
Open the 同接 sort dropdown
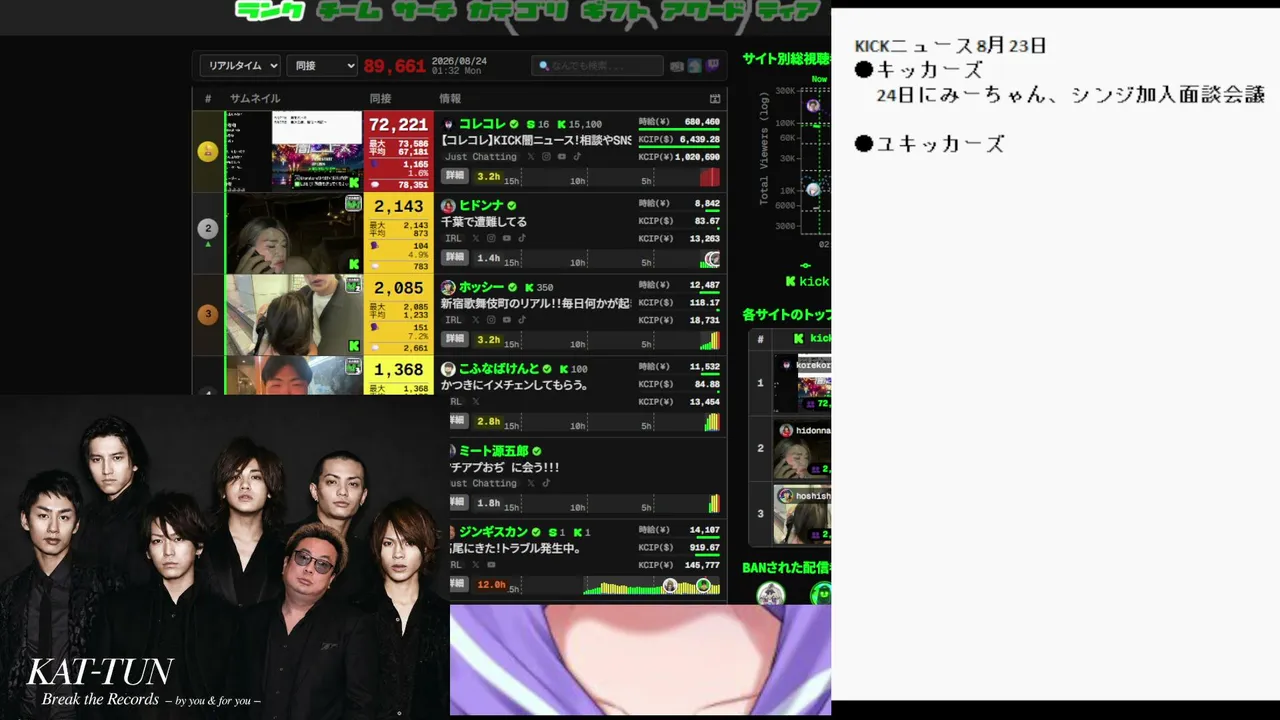tap(322, 66)
